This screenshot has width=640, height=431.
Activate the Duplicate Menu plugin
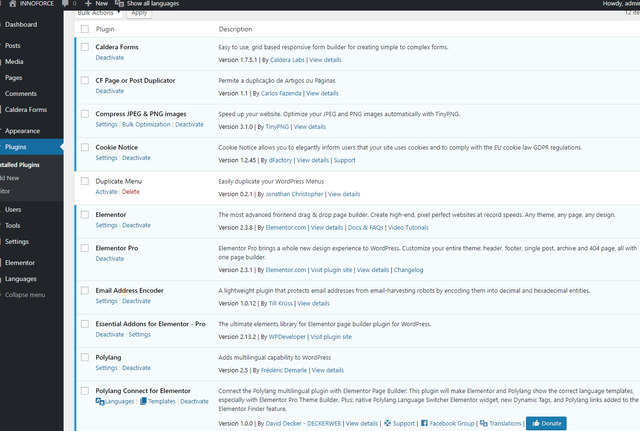click(x=106, y=192)
